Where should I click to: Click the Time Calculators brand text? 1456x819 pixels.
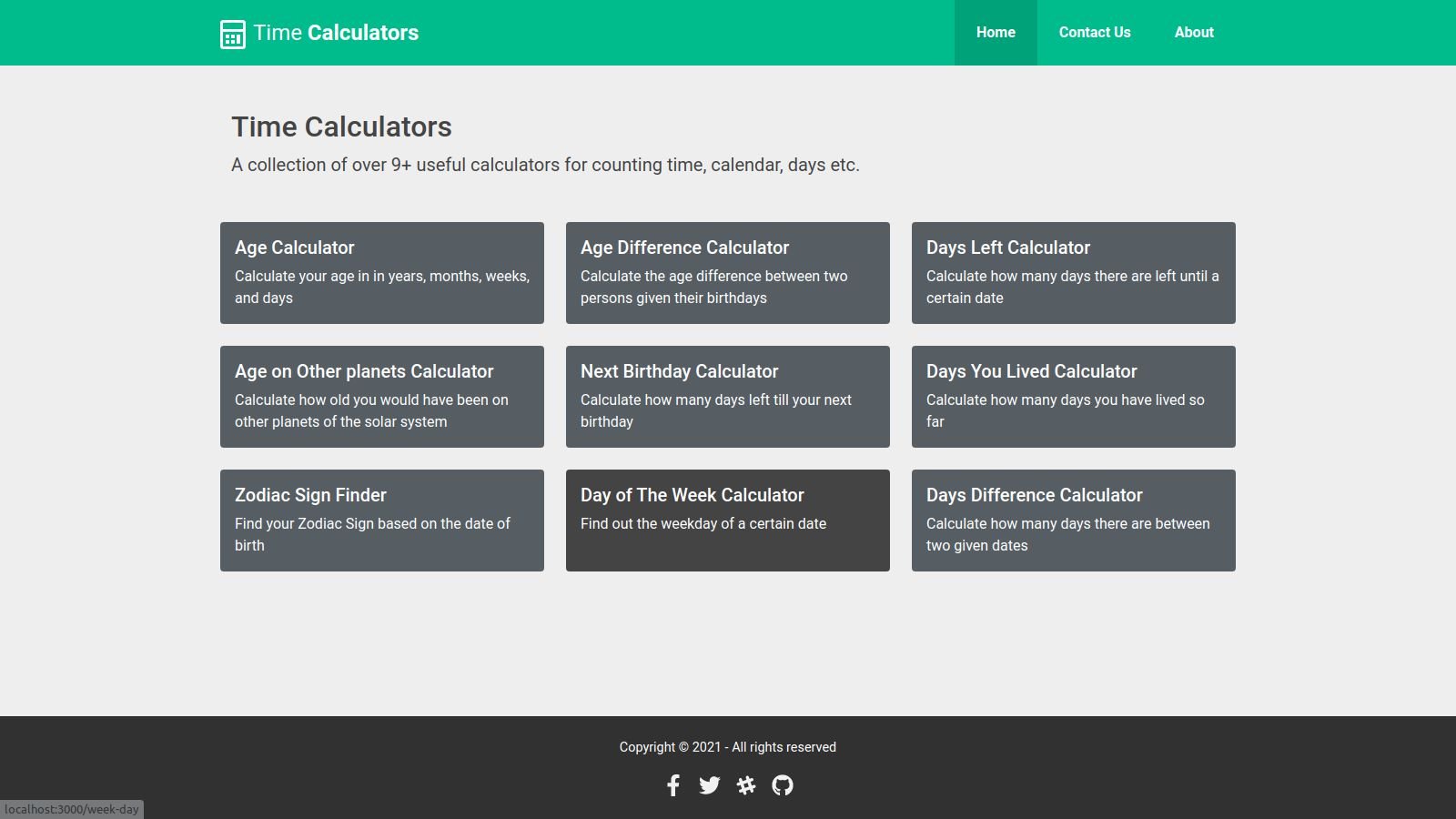[x=336, y=33]
